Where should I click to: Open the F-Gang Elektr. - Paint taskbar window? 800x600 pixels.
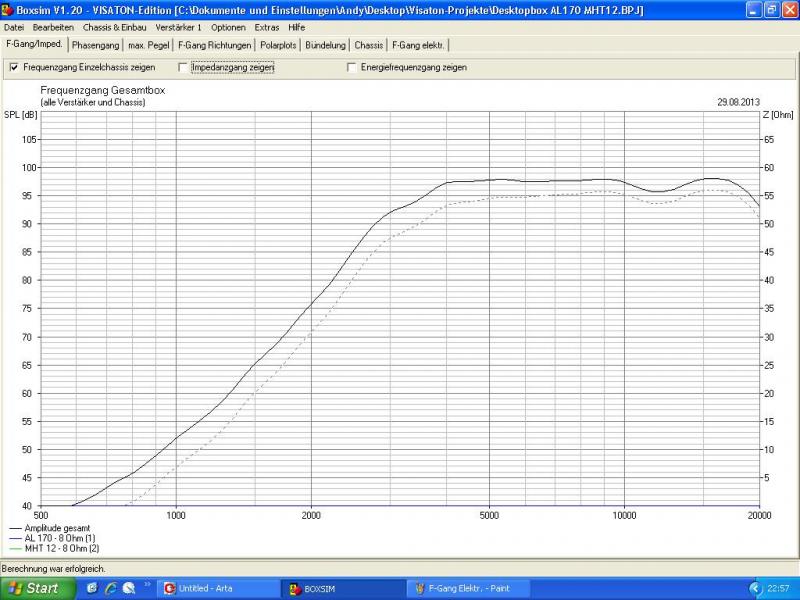tap(468, 588)
